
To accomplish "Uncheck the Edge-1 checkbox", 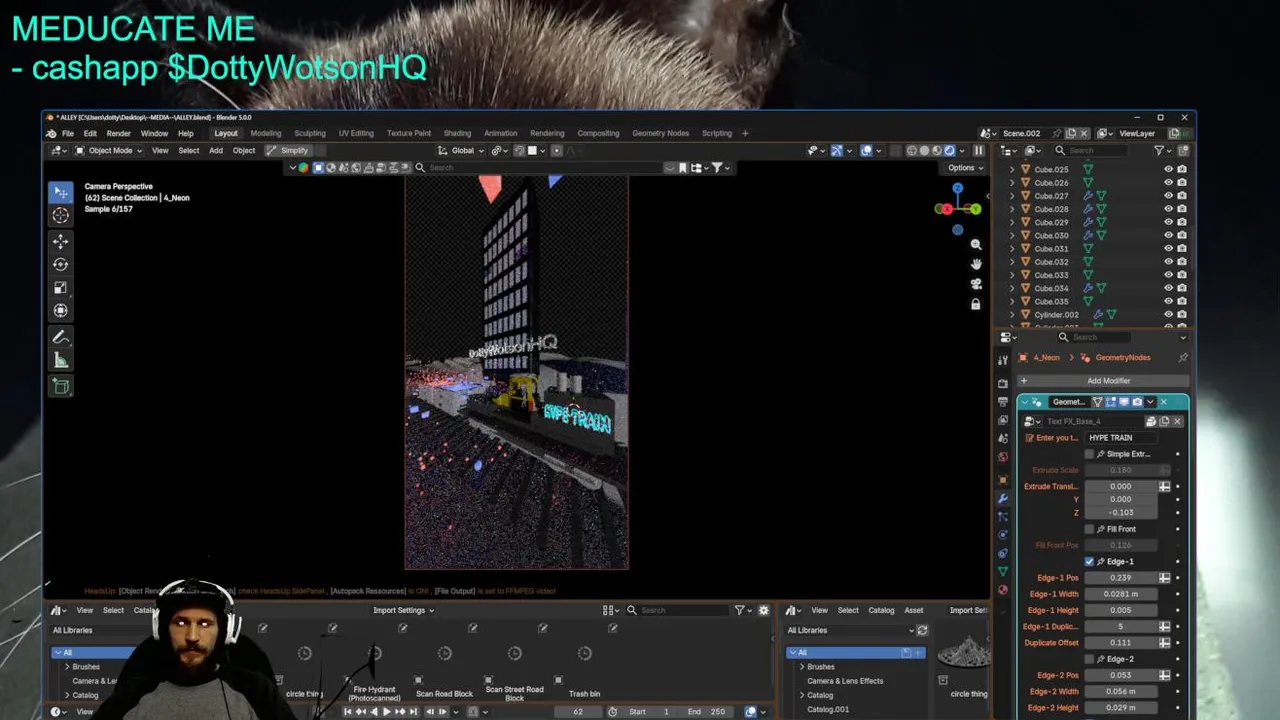I will [1089, 561].
